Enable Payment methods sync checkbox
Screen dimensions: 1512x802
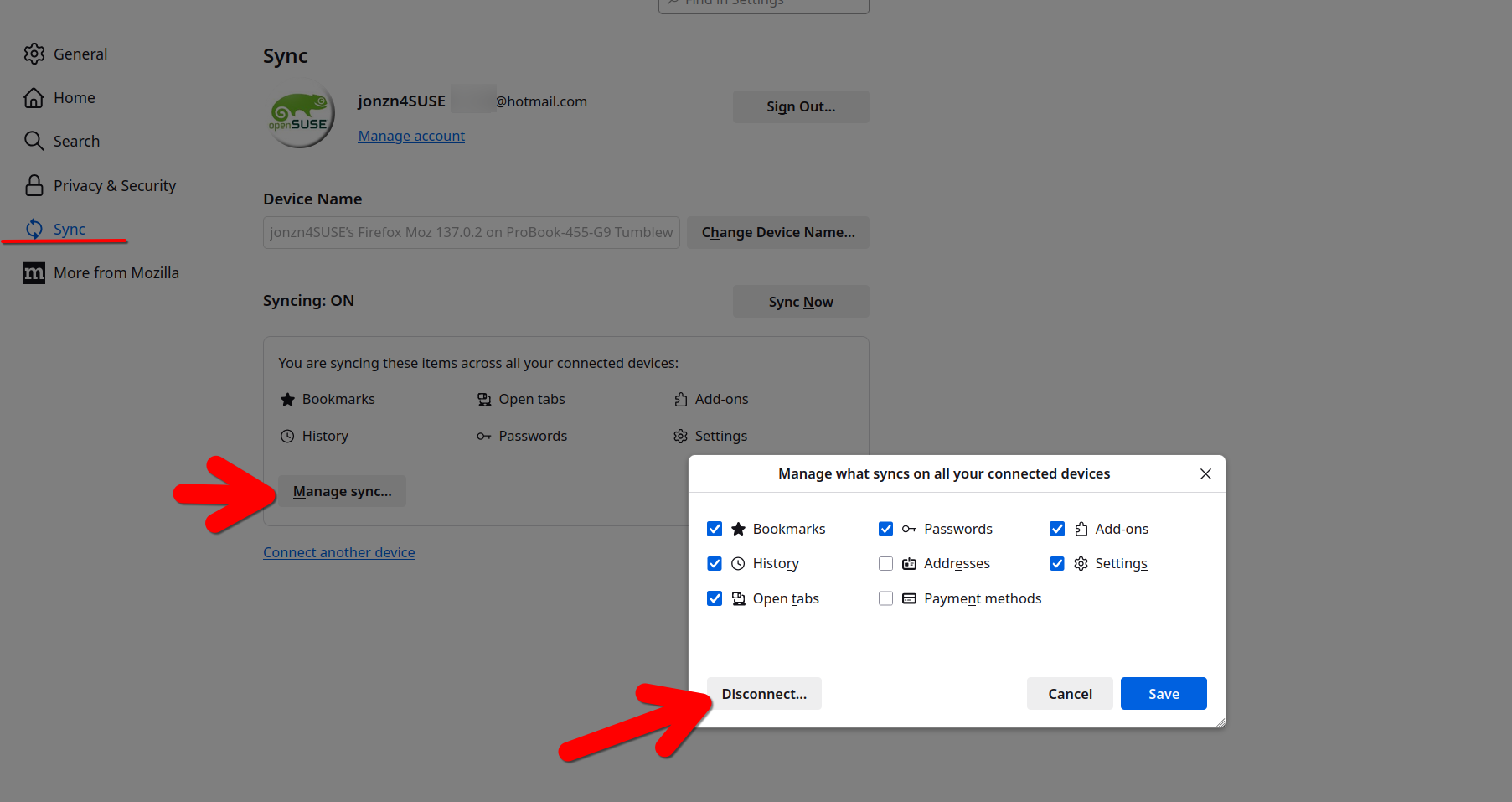click(885, 598)
